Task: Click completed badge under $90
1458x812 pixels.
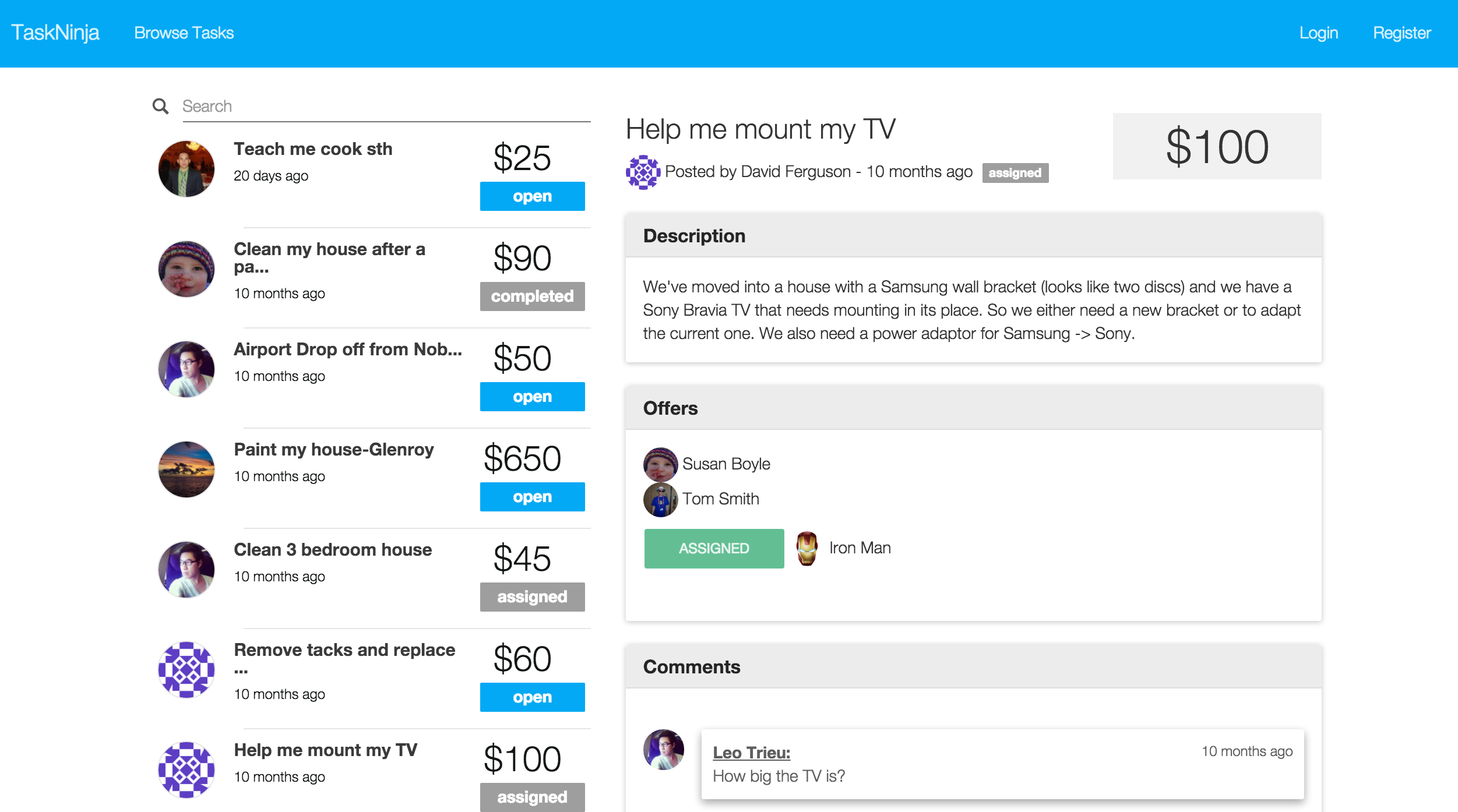Action: (532, 296)
